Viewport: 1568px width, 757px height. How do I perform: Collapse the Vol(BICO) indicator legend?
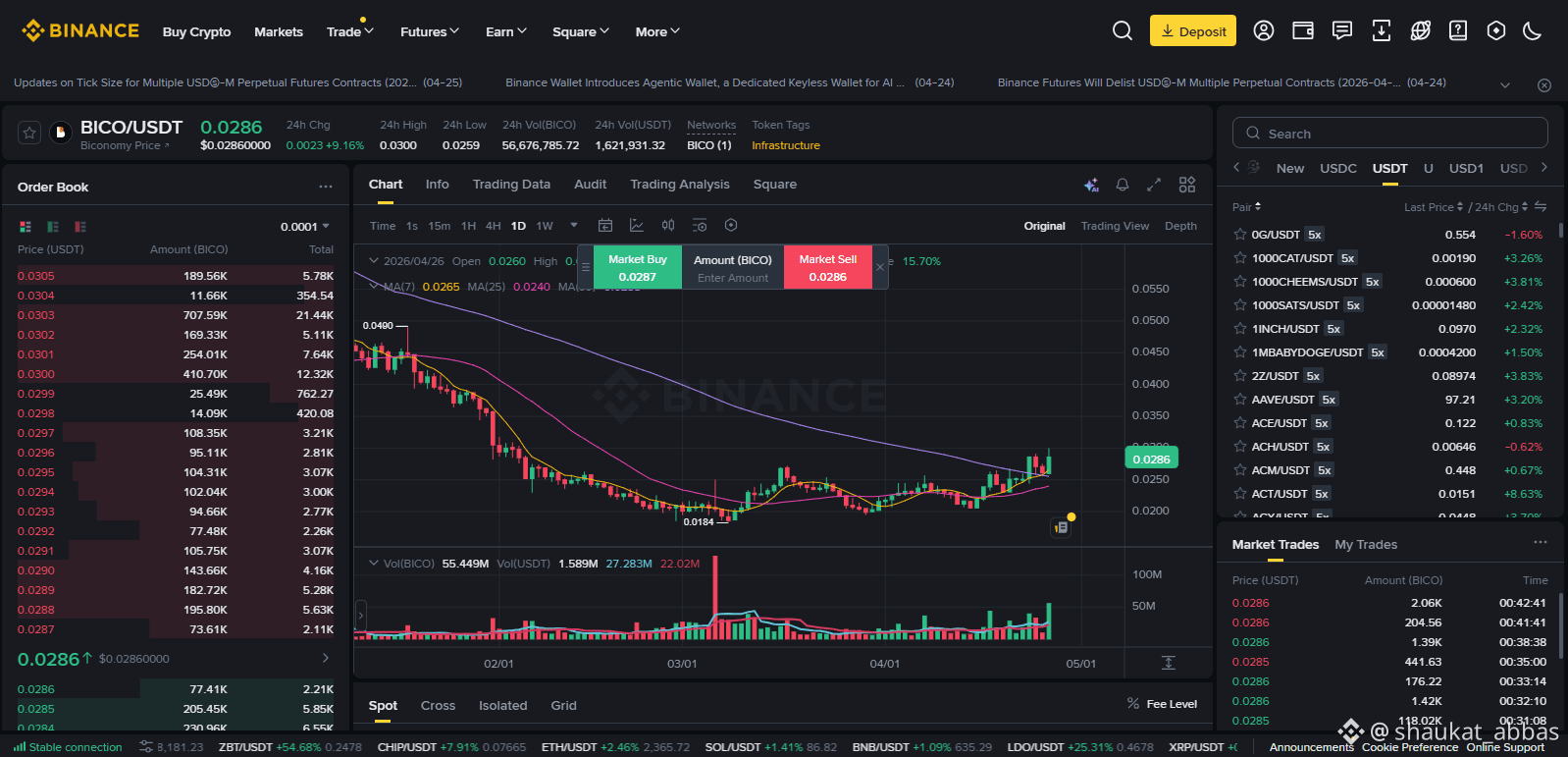tap(374, 564)
